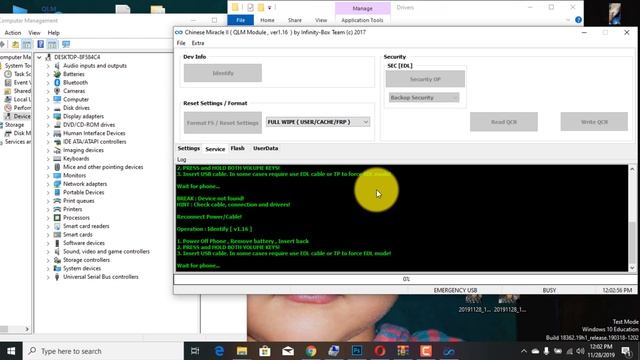This screenshot has width=640, height=360.
Task: Expand the Keyboards node
Action: (x=48, y=159)
